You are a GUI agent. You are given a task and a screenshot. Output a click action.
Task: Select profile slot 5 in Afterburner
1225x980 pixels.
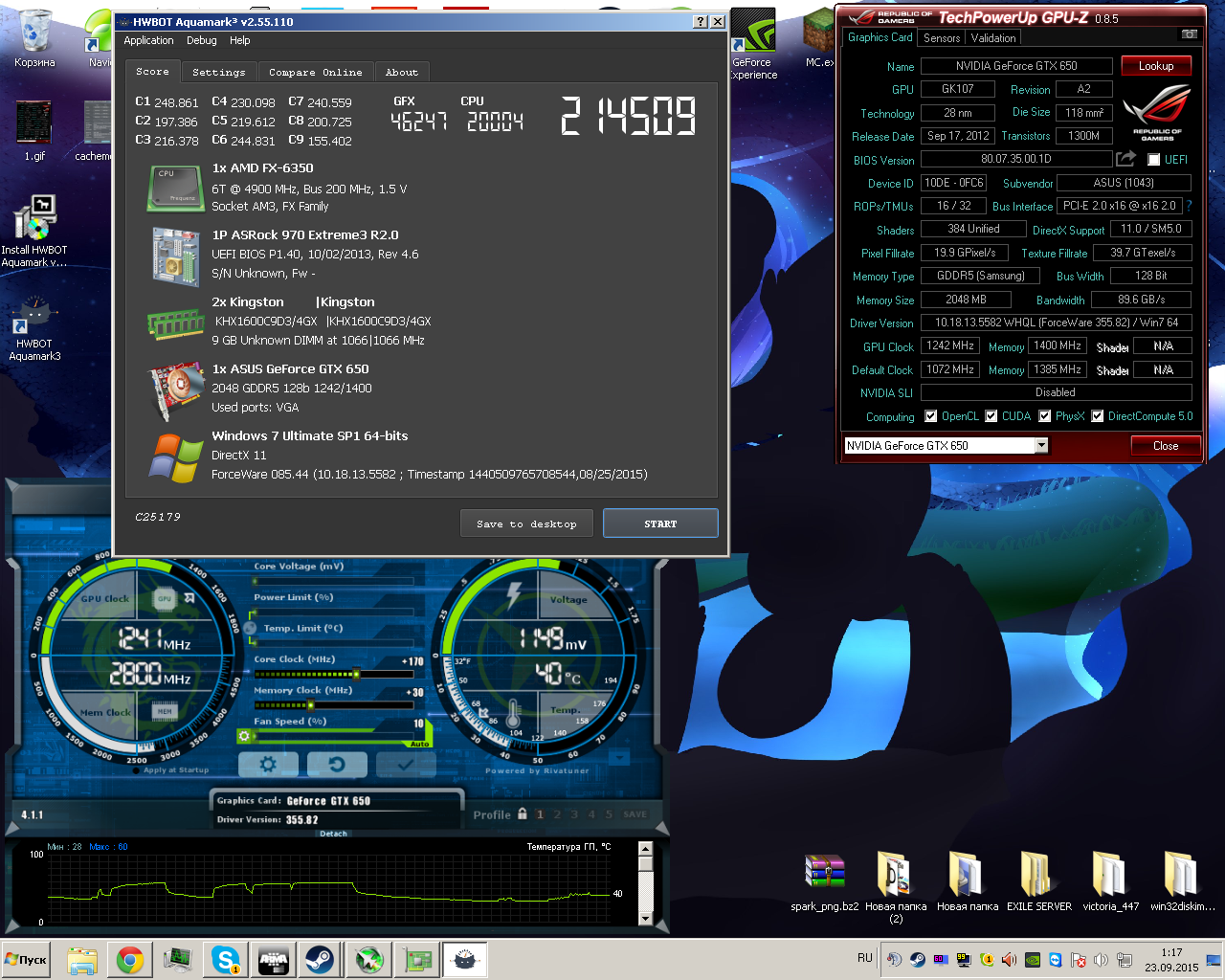(609, 814)
